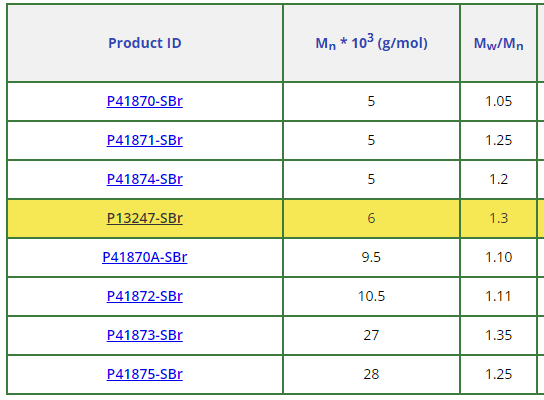Click the Mn * 10³ (g/mol) header
The width and height of the screenshot is (544, 400).
(x=372, y=43)
